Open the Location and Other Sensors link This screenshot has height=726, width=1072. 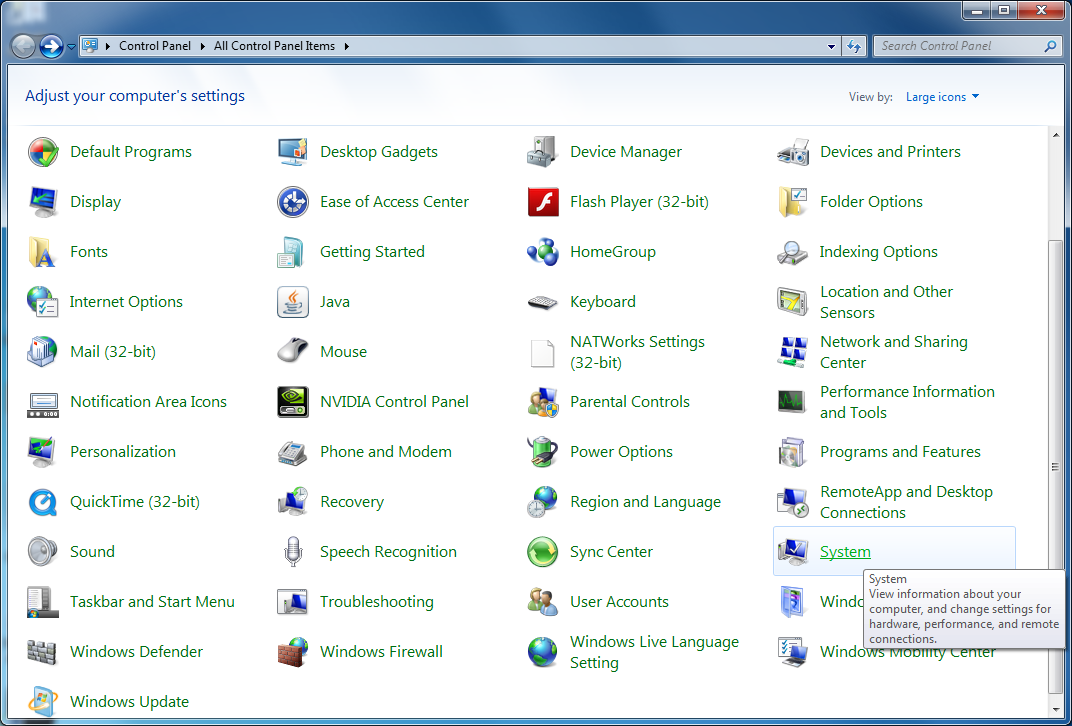tap(886, 302)
